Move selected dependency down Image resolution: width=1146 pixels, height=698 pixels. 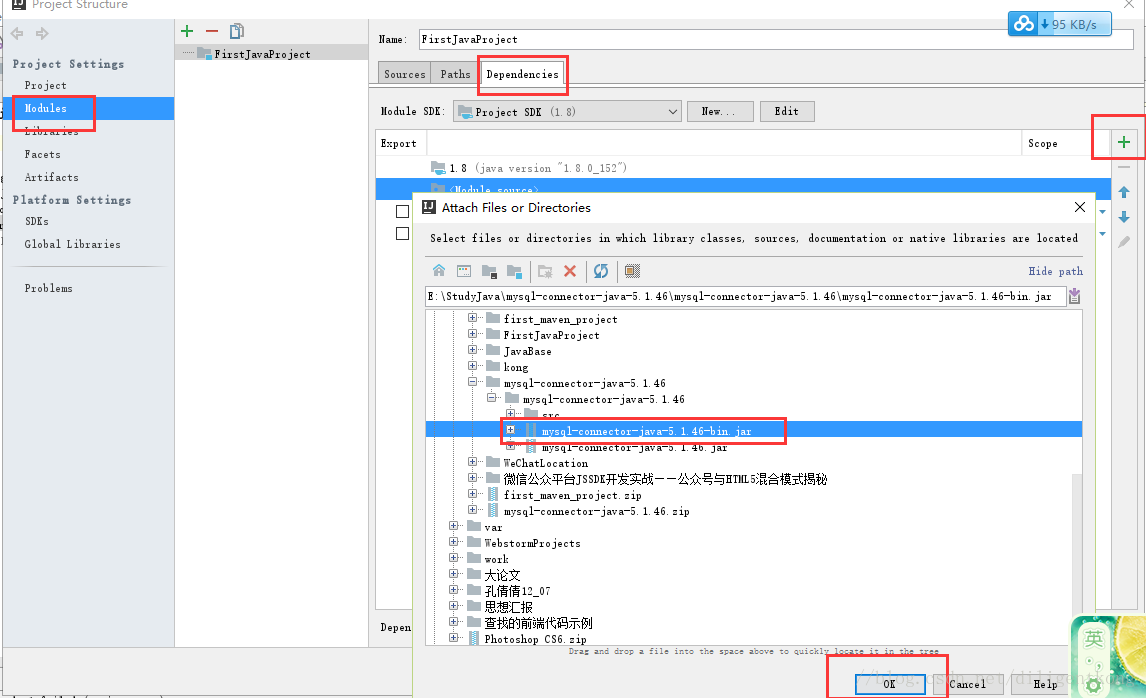[x=1124, y=217]
